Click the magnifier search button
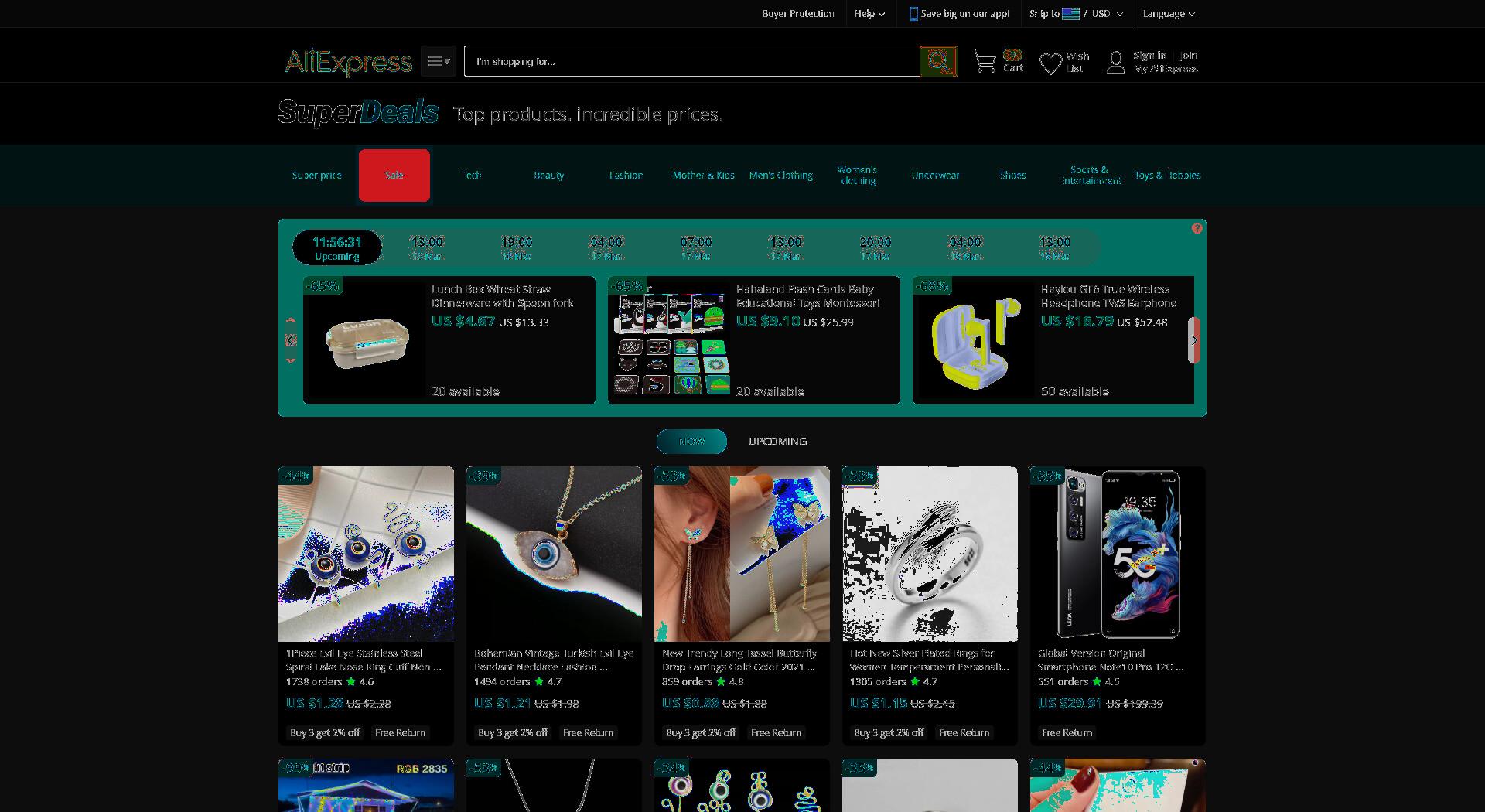Viewport: 1485px width, 812px height. pos(939,61)
